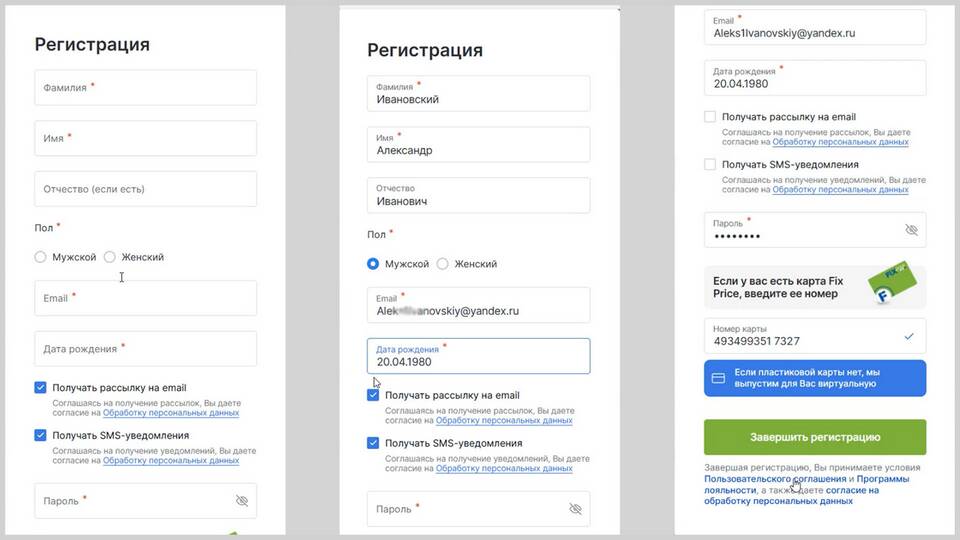The width and height of the screenshot is (960, 540).
Task: Enable email newsletter in the right form
Action: 710,117
